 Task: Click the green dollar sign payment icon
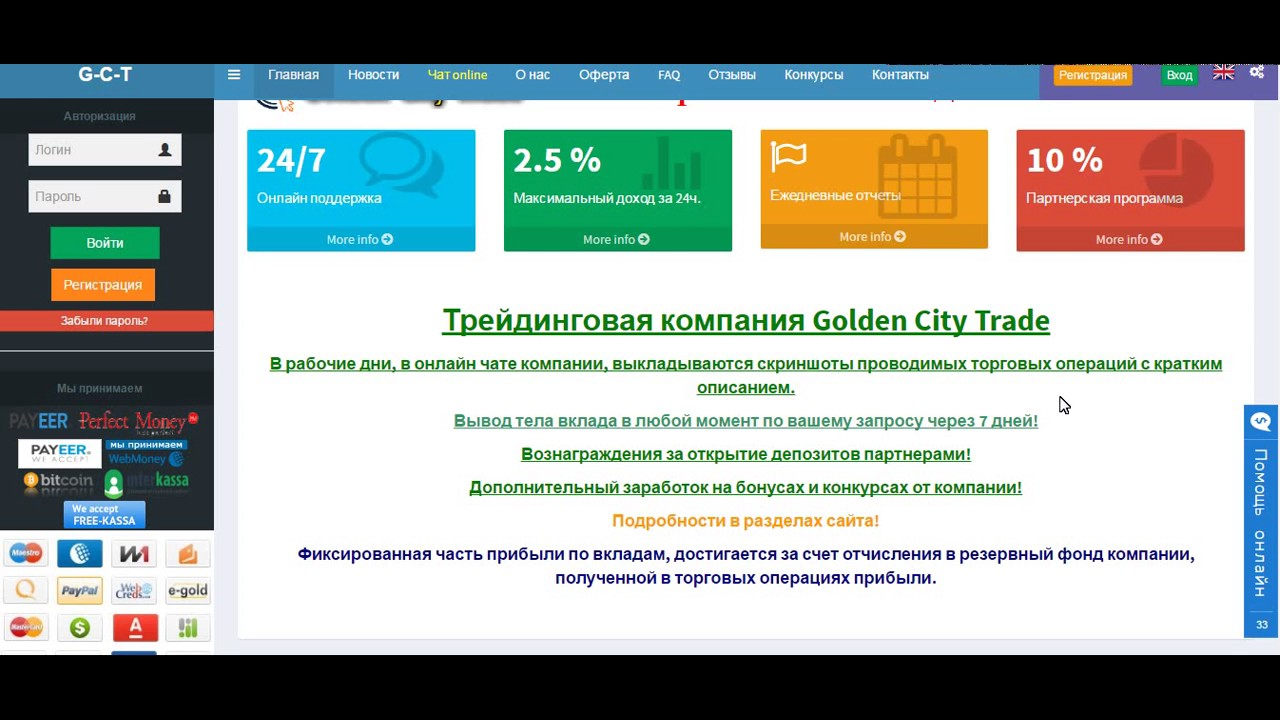point(80,628)
